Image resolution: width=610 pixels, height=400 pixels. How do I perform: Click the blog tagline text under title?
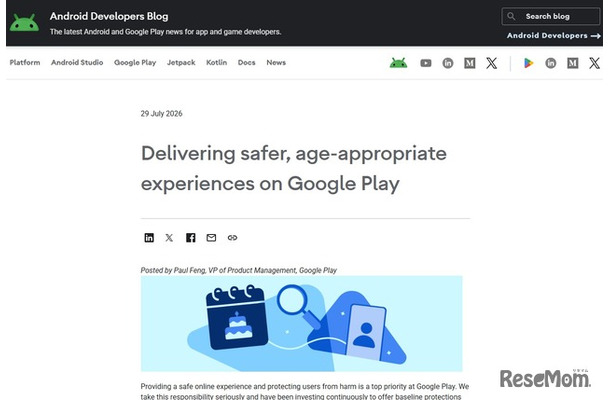tap(165, 32)
